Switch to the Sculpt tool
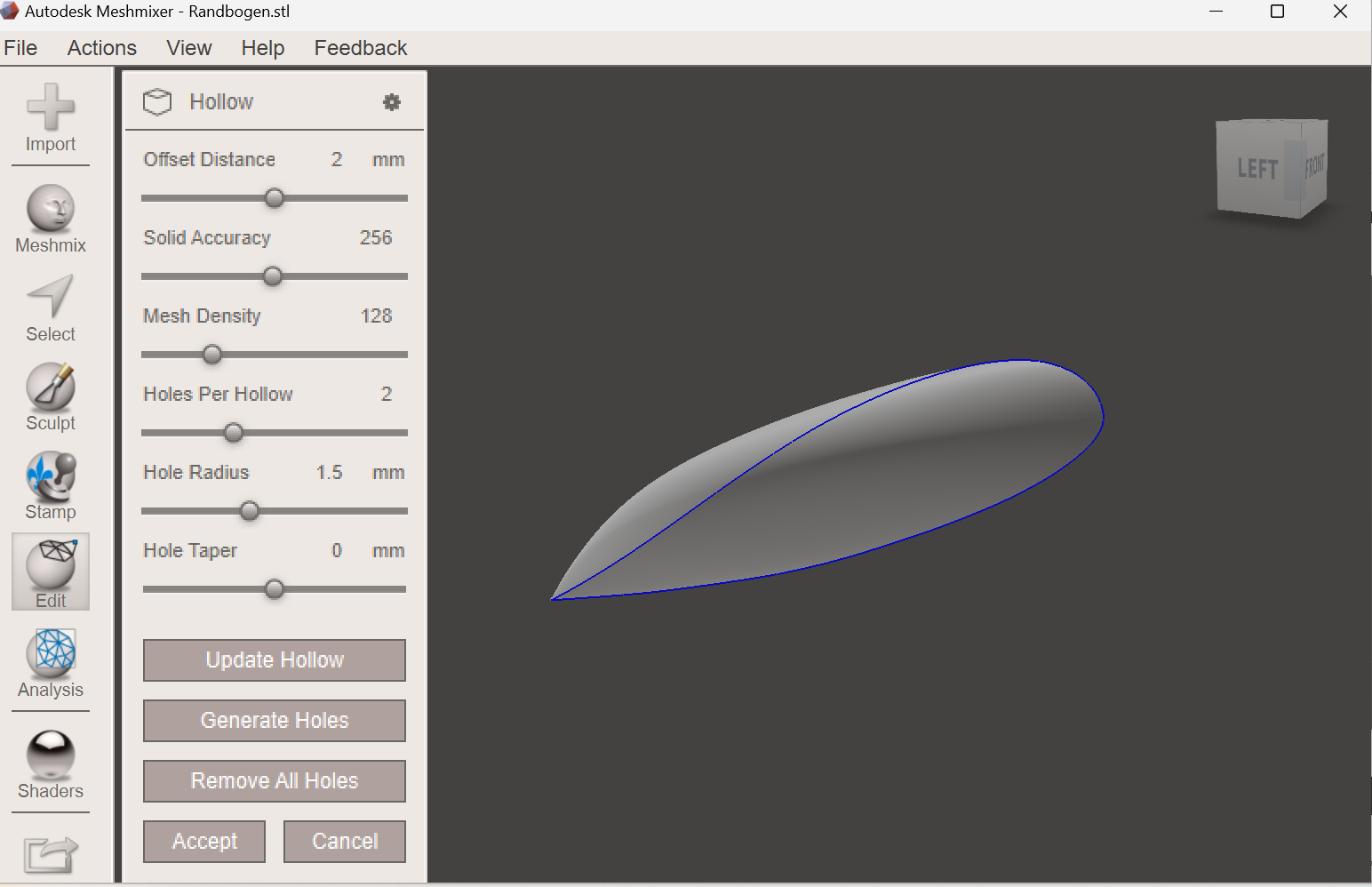1372x887 pixels. tap(50, 396)
